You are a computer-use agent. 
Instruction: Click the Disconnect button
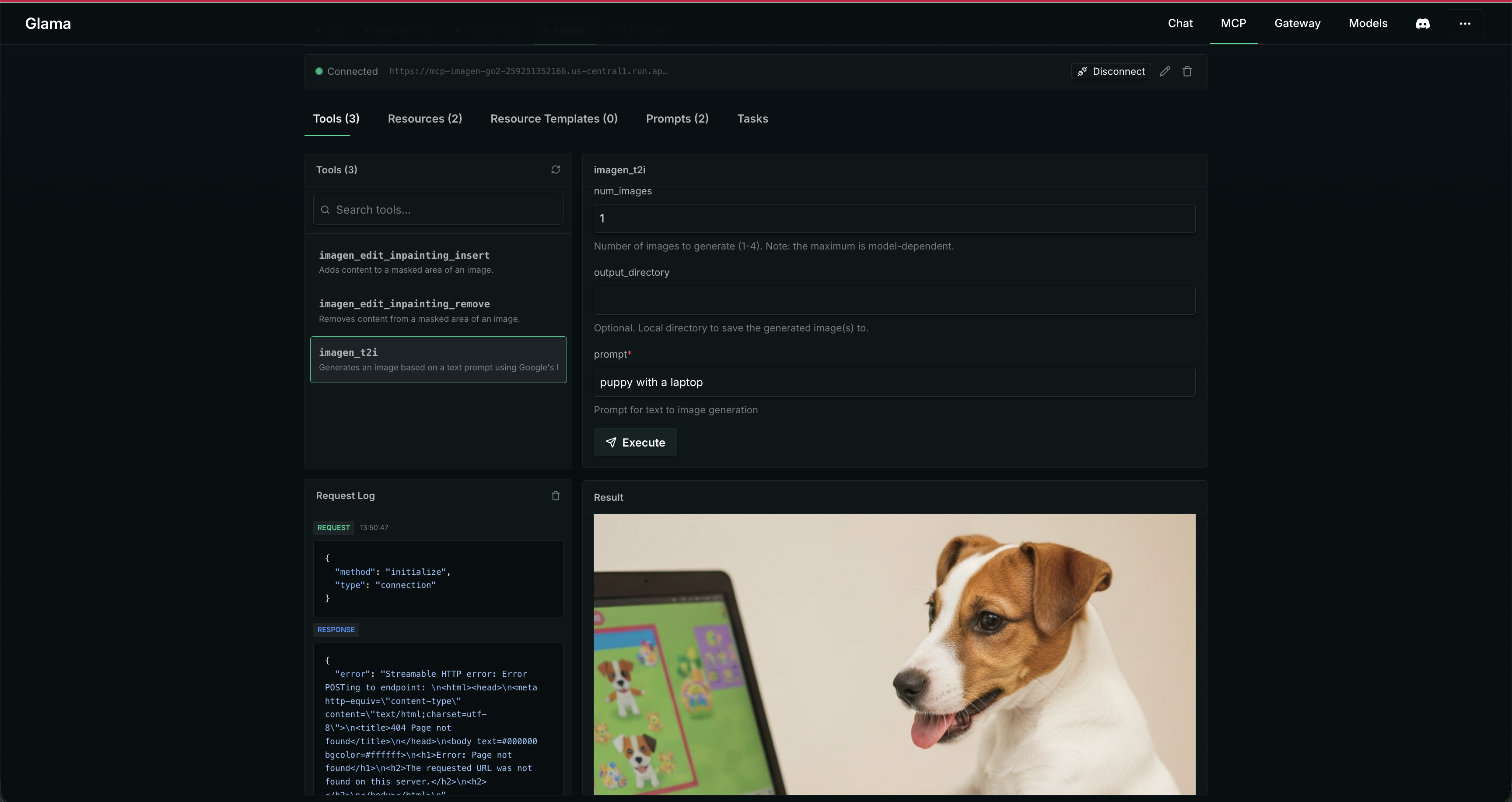click(x=1110, y=71)
